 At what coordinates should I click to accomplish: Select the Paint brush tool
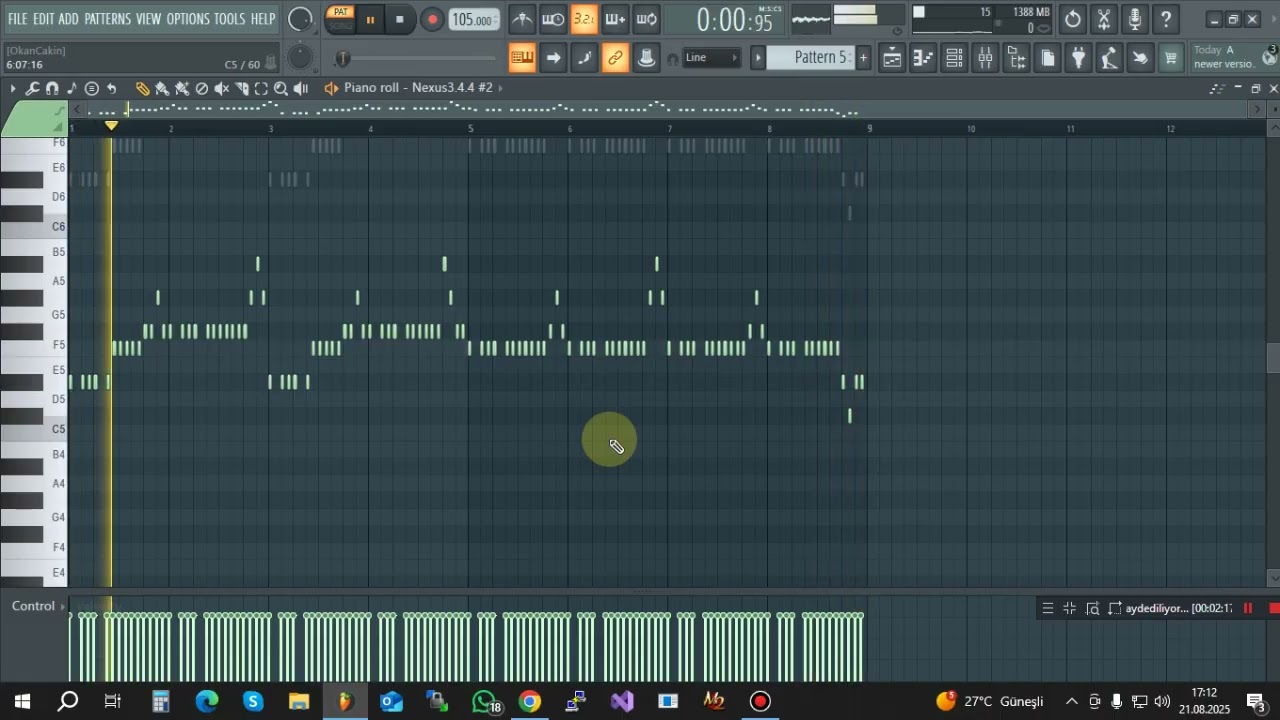pos(162,89)
